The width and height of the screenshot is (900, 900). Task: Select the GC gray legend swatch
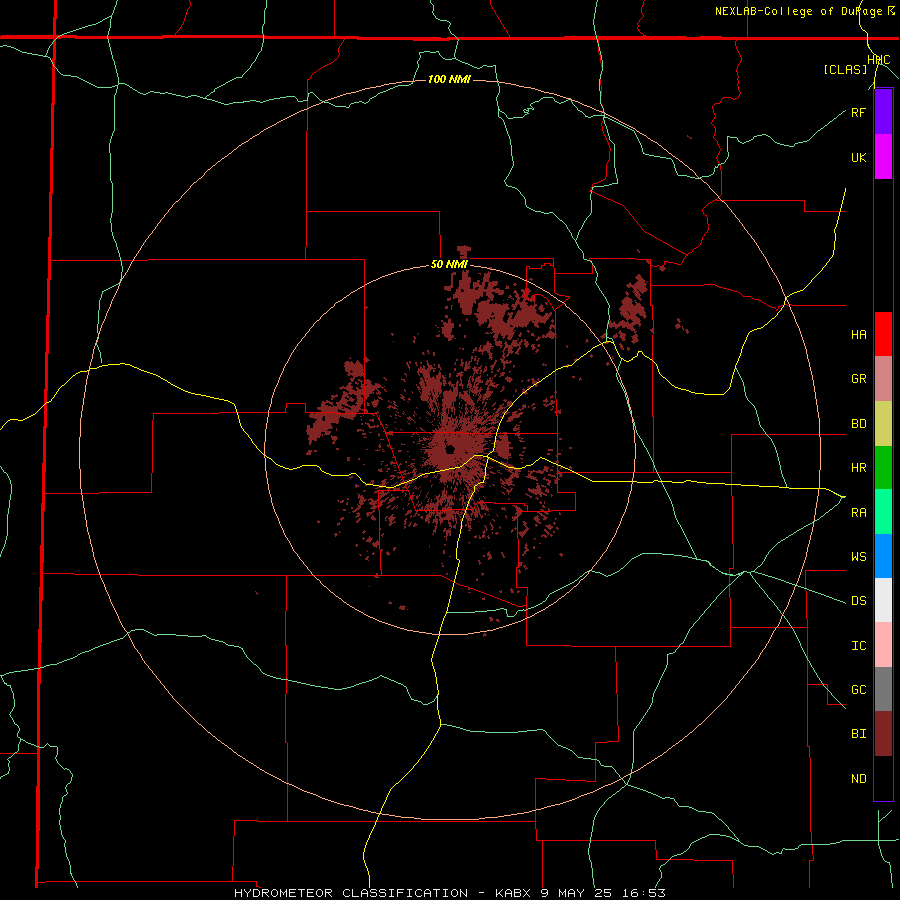pos(883,689)
